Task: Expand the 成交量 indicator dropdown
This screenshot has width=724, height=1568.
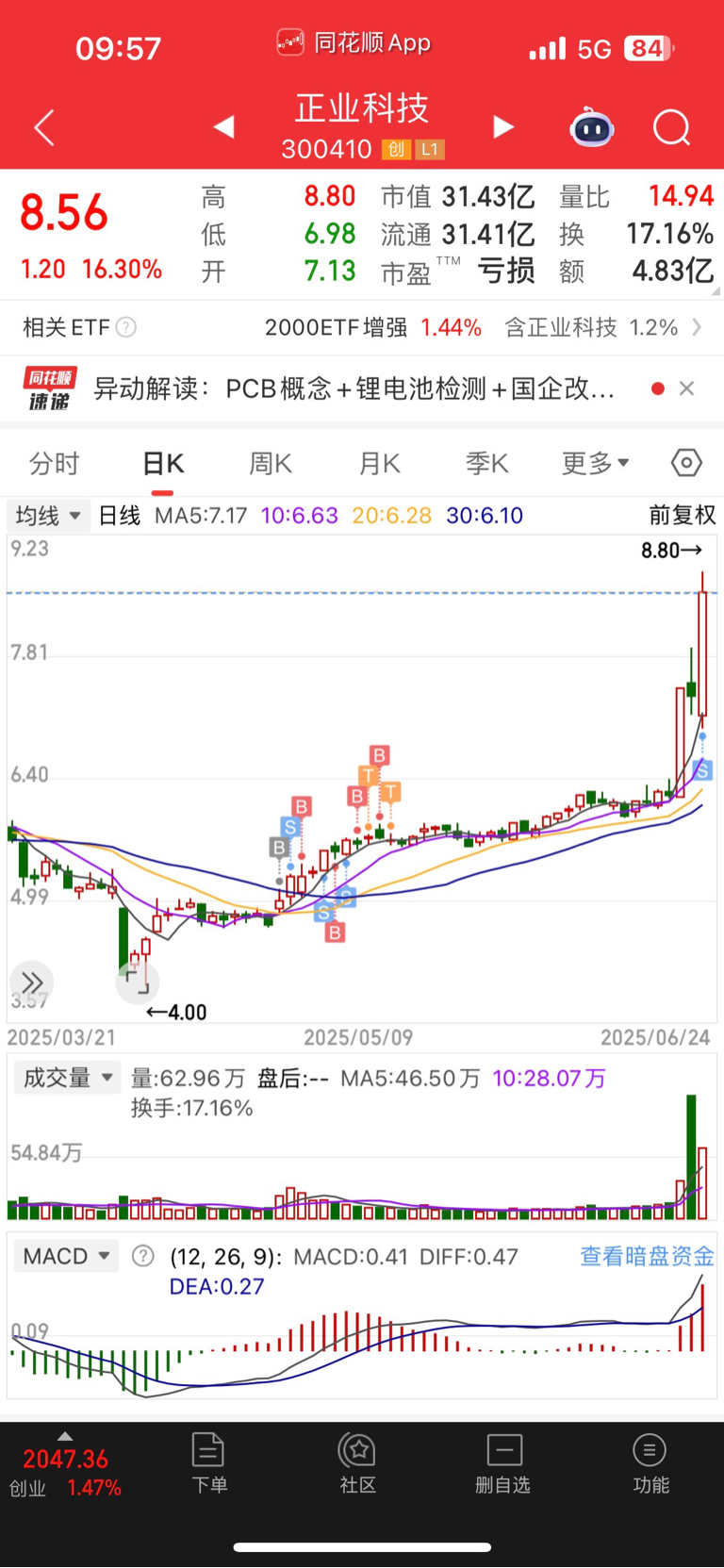Action: pyautogui.click(x=68, y=1077)
